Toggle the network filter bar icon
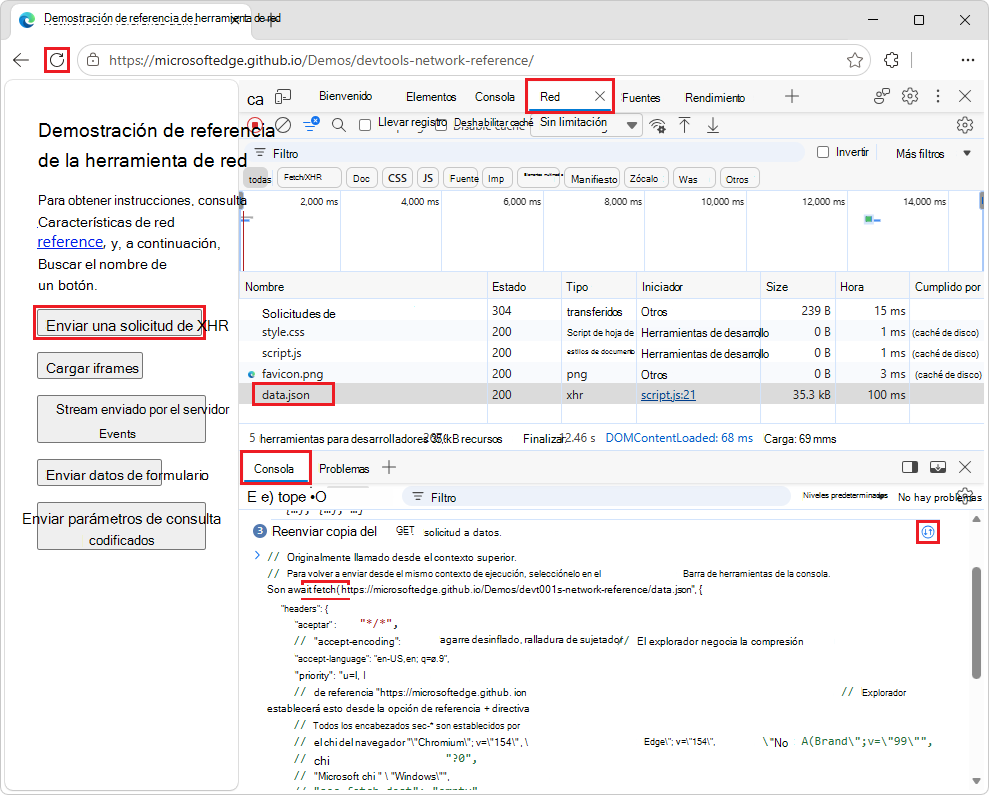 [x=311, y=124]
